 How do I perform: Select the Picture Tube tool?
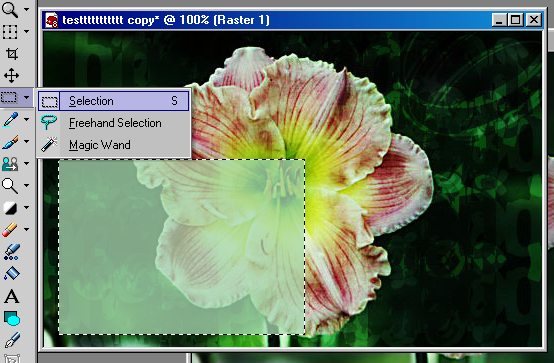point(12,252)
